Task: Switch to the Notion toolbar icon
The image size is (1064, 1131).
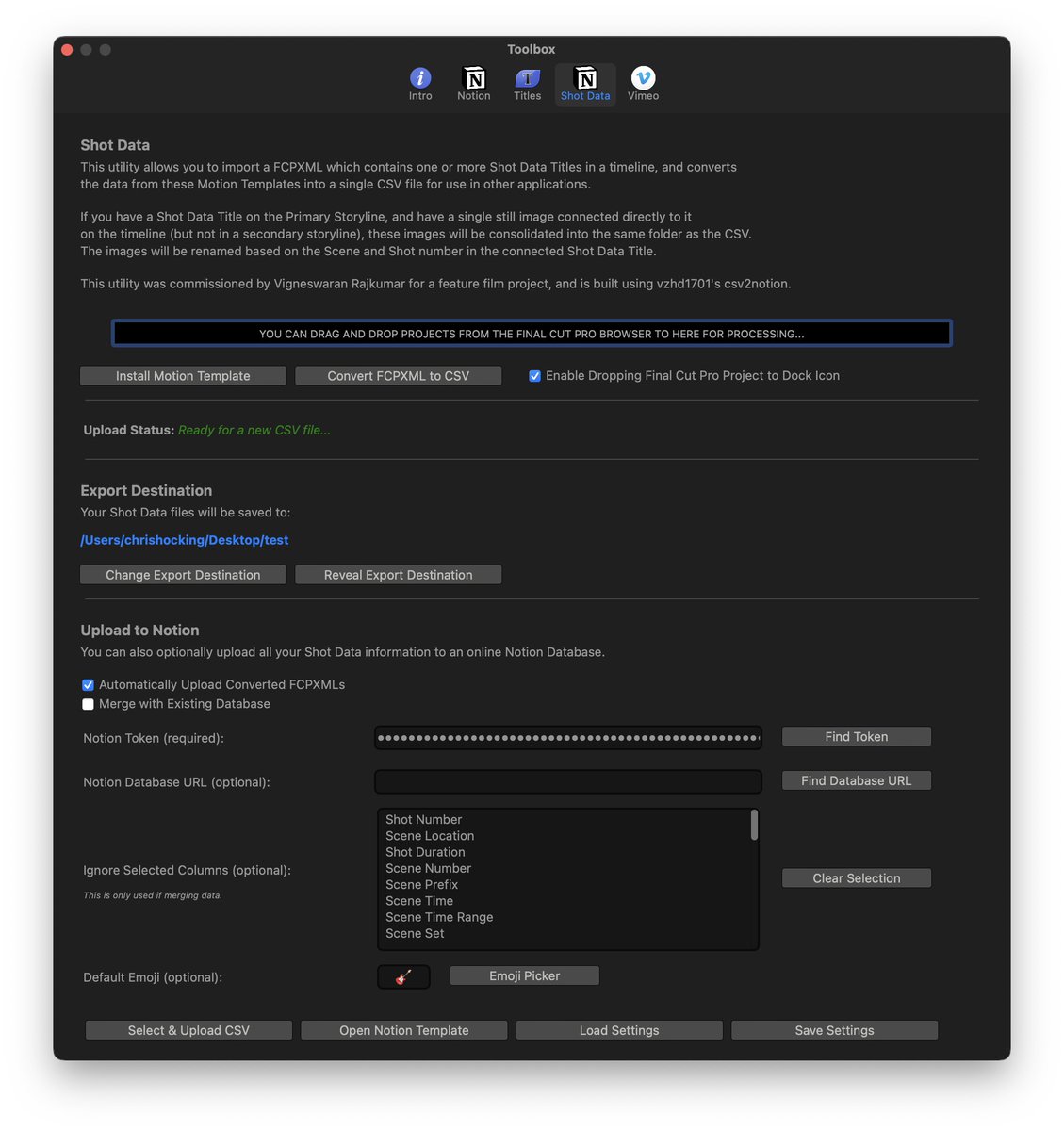Action: (474, 84)
